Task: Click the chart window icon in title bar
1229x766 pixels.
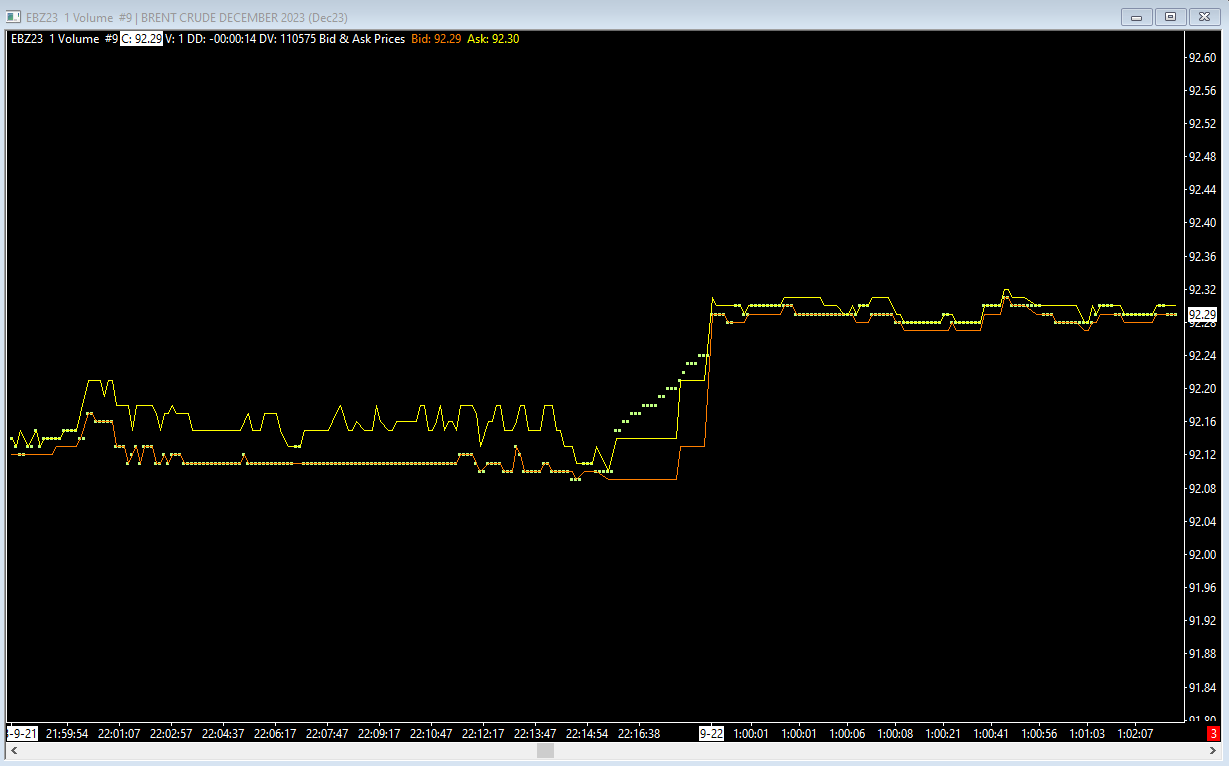Action: (15, 16)
